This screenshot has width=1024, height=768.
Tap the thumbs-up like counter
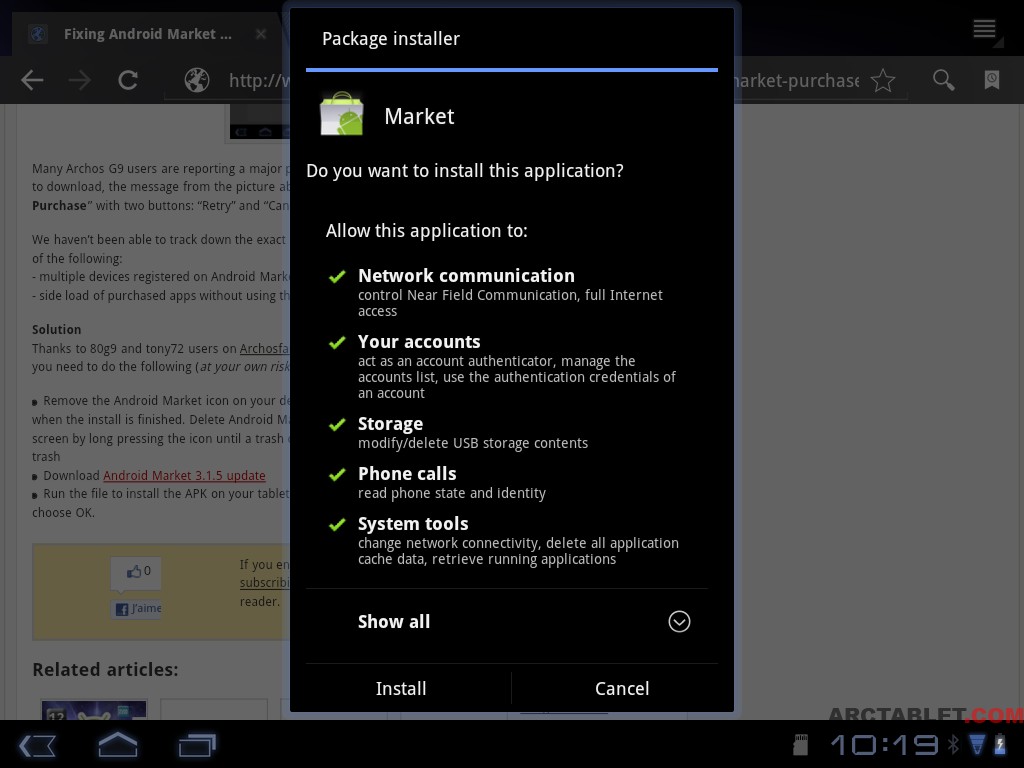[x=138, y=571]
